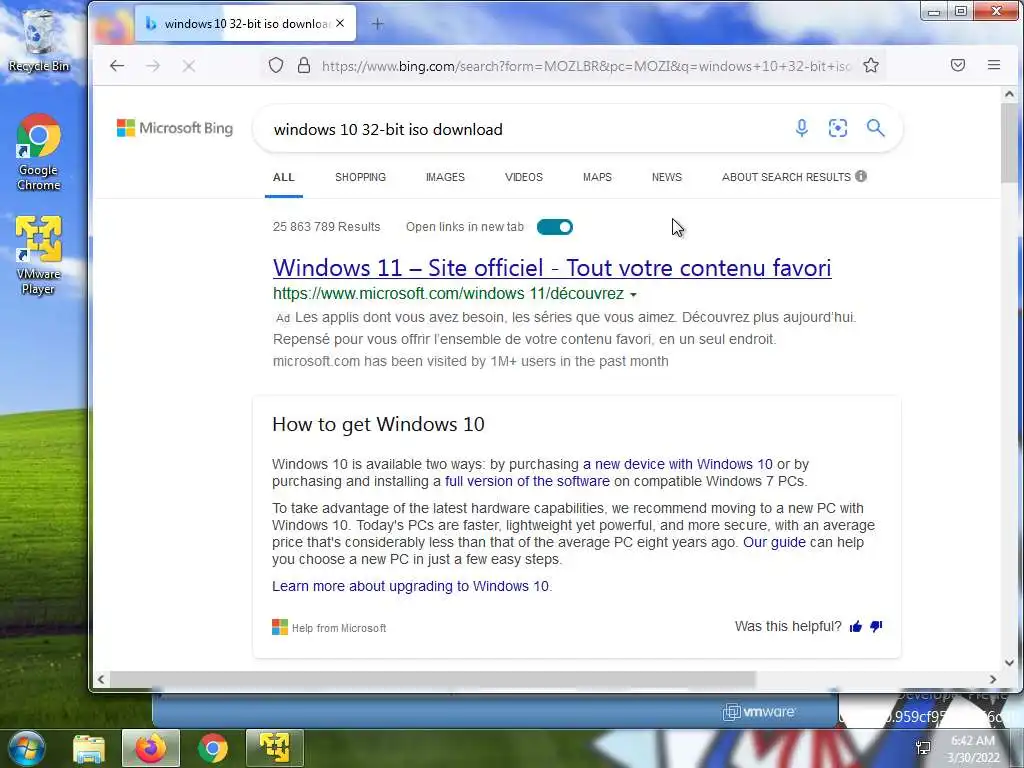This screenshot has height=768, width=1024.
Task: Open the Firefox hamburger menu
Action: [994, 65]
